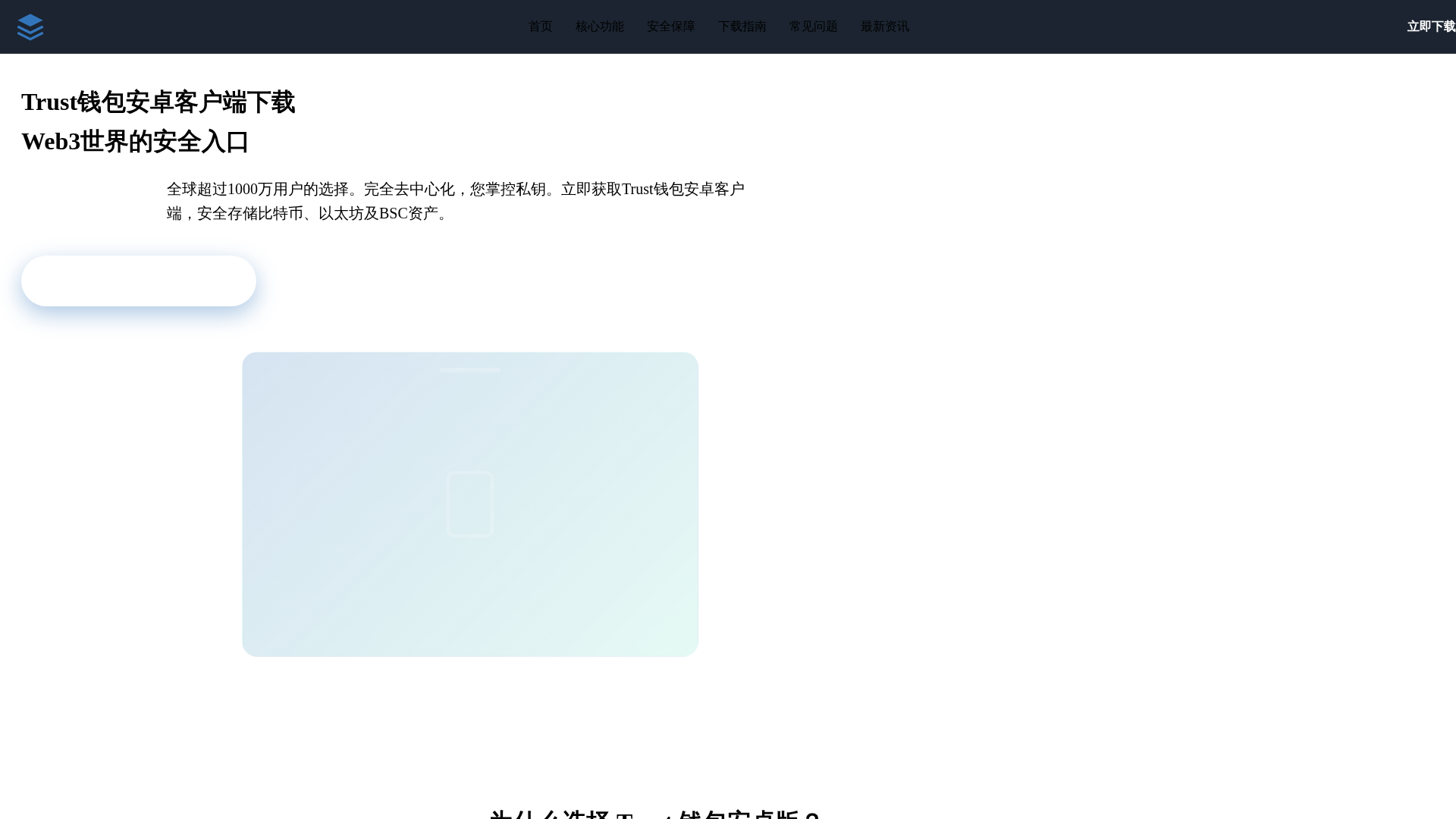Click the stacked layers logo icon
This screenshot has width=1456, height=819.
[30, 27]
